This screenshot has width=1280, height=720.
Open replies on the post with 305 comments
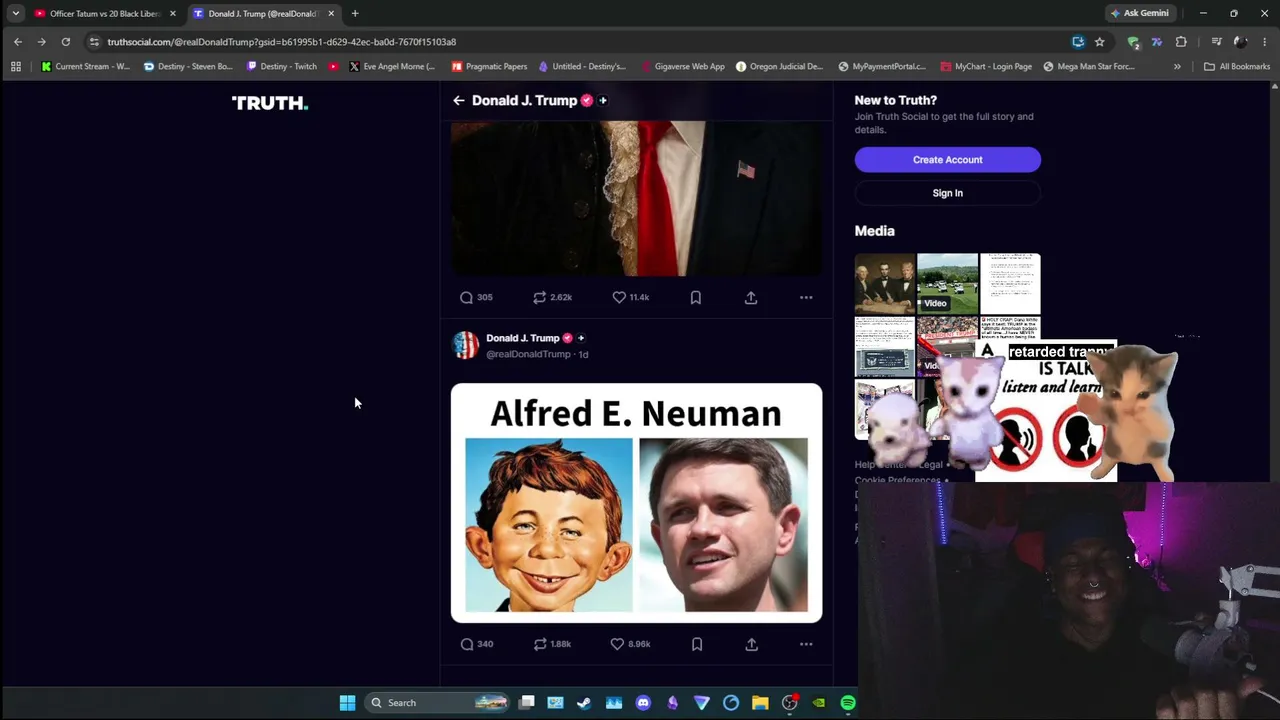476,297
